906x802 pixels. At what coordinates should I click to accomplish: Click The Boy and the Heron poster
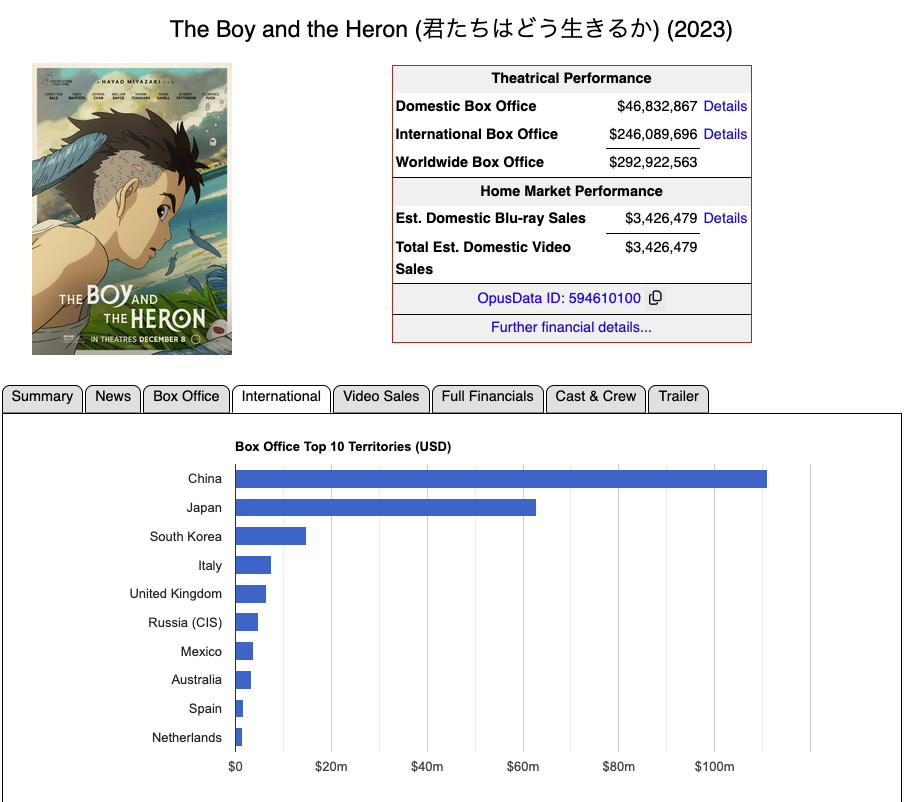[132, 209]
